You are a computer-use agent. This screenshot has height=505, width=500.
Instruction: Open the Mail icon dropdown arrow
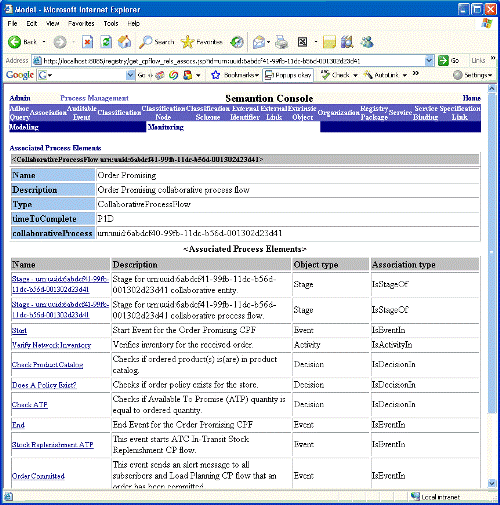(x=268, y=42)
